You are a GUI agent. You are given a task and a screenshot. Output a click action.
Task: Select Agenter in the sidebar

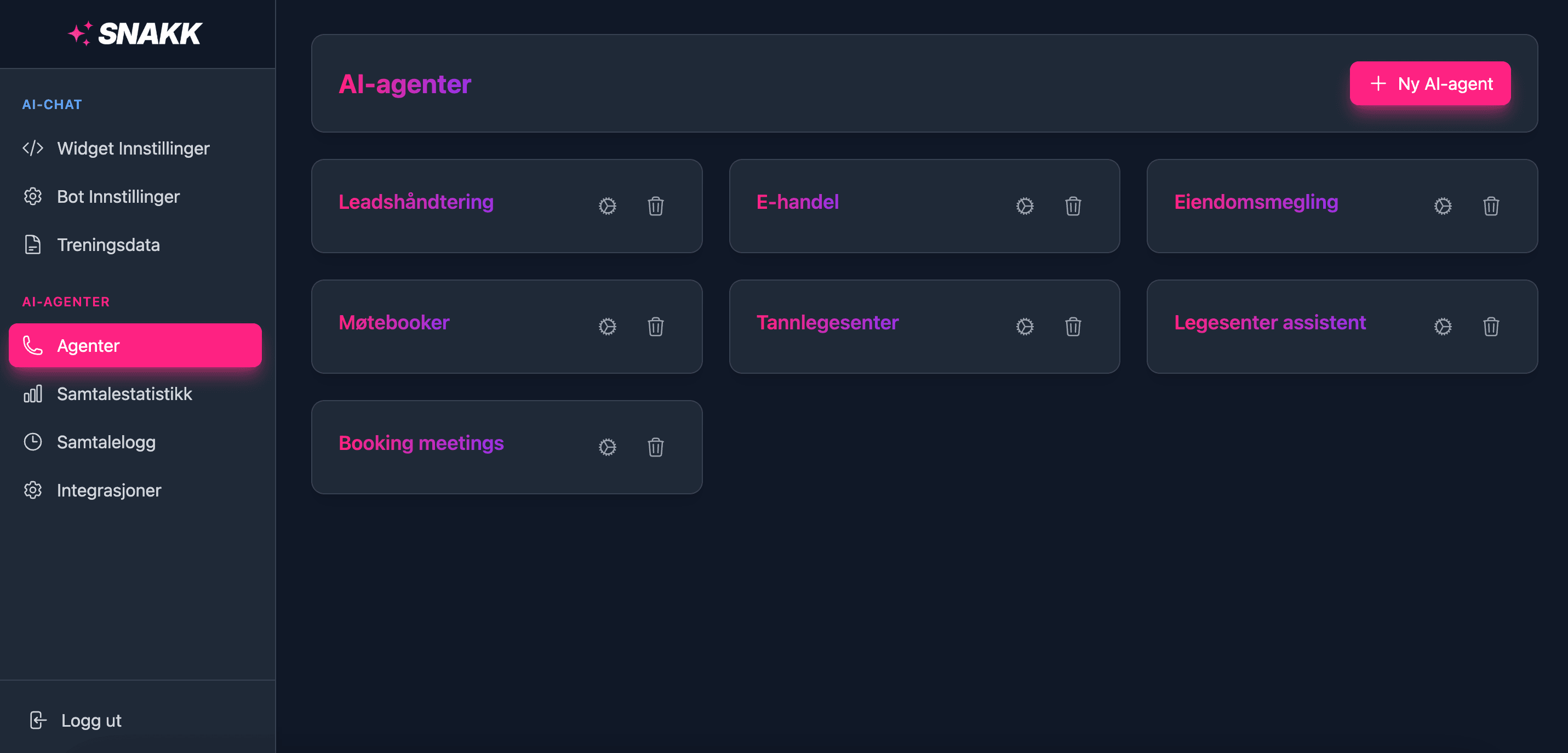coord(88,345)
